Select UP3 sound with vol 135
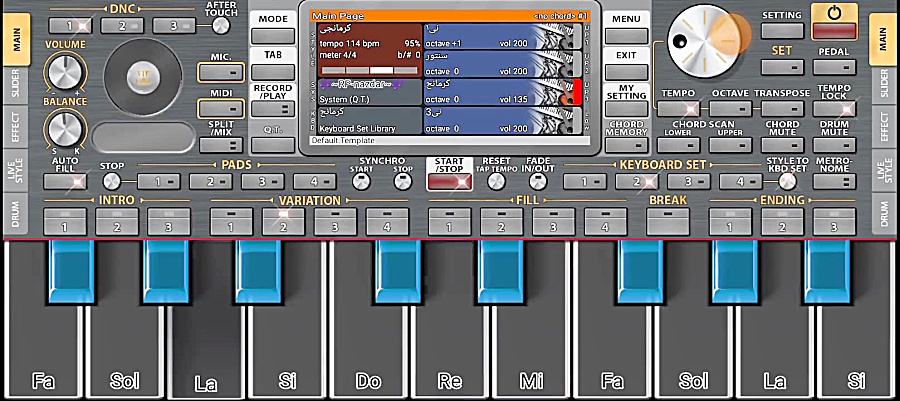 (502, 92)
